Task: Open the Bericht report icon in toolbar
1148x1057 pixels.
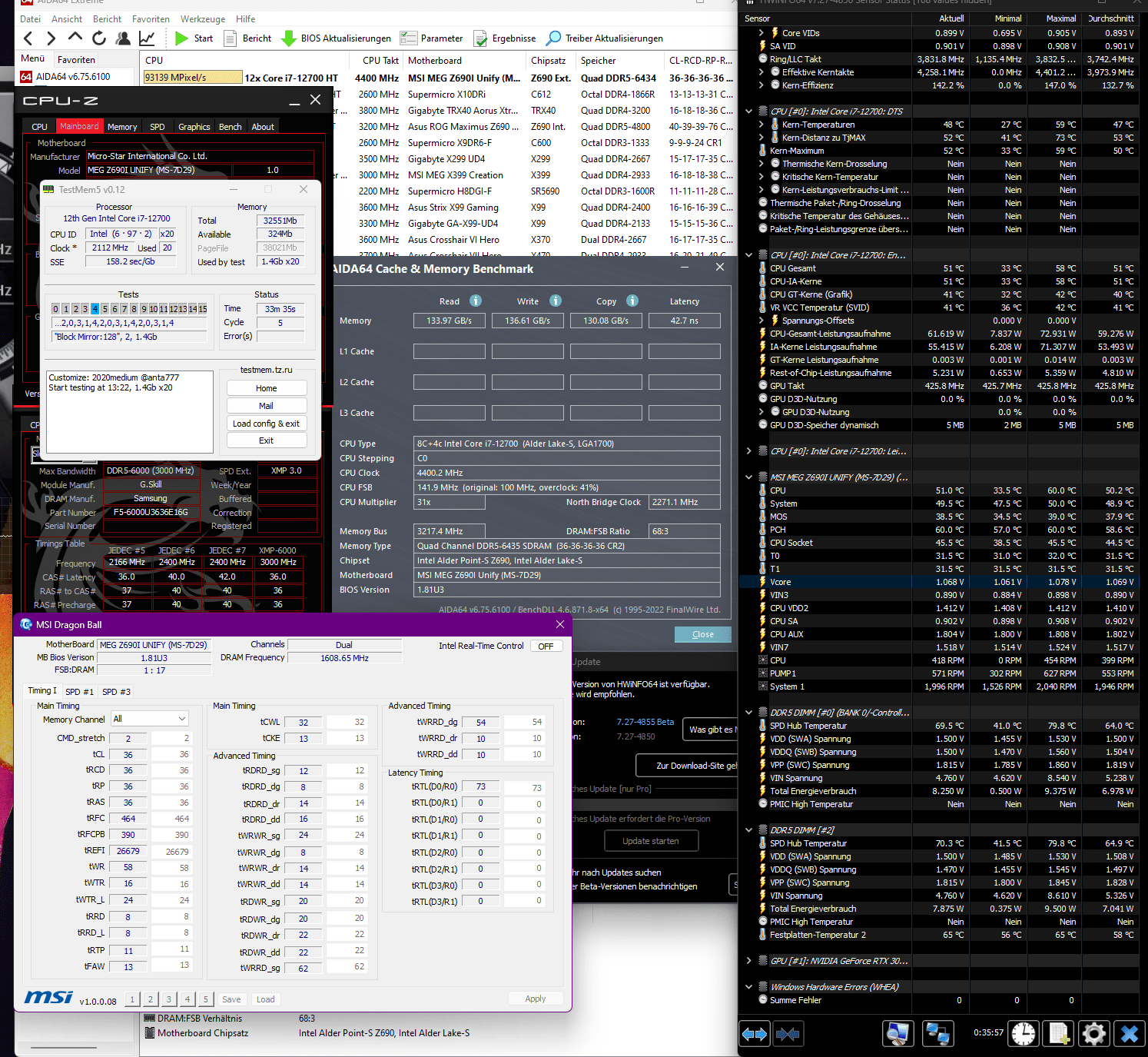Action: pyautogui.click(x=230, y=38)
